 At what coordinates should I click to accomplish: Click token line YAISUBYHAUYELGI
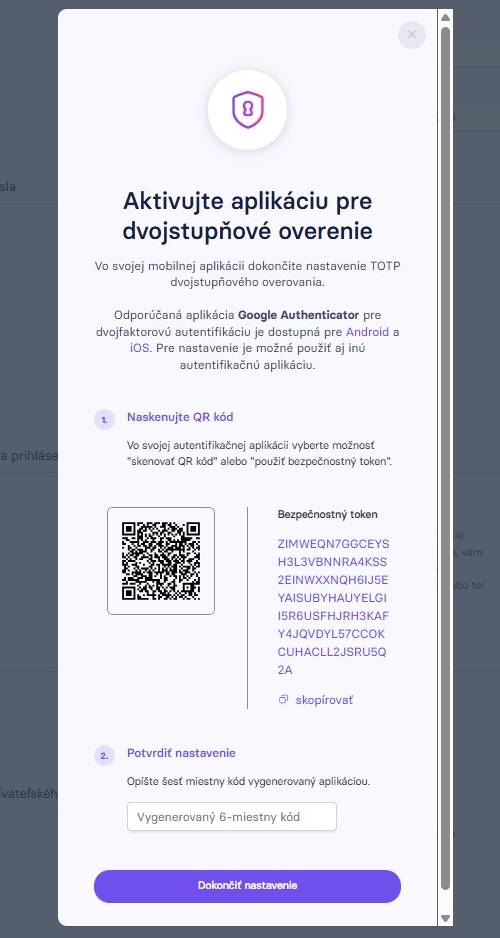click(332, 598)
